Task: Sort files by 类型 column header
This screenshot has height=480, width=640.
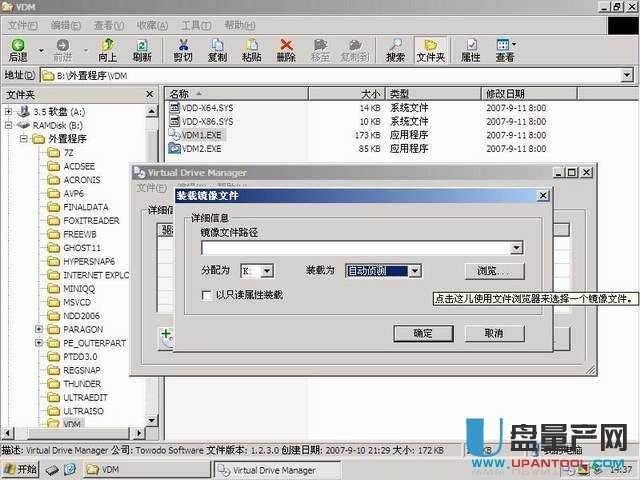Action: click(x=433, y=94)
